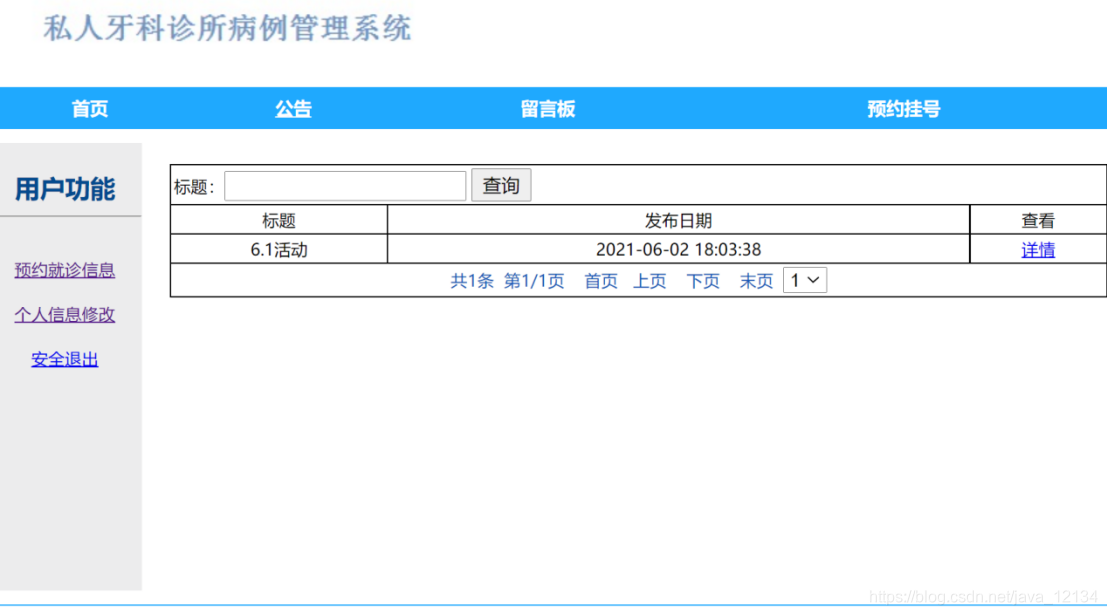Go to pagination 首页 first page link

[601, 280]
